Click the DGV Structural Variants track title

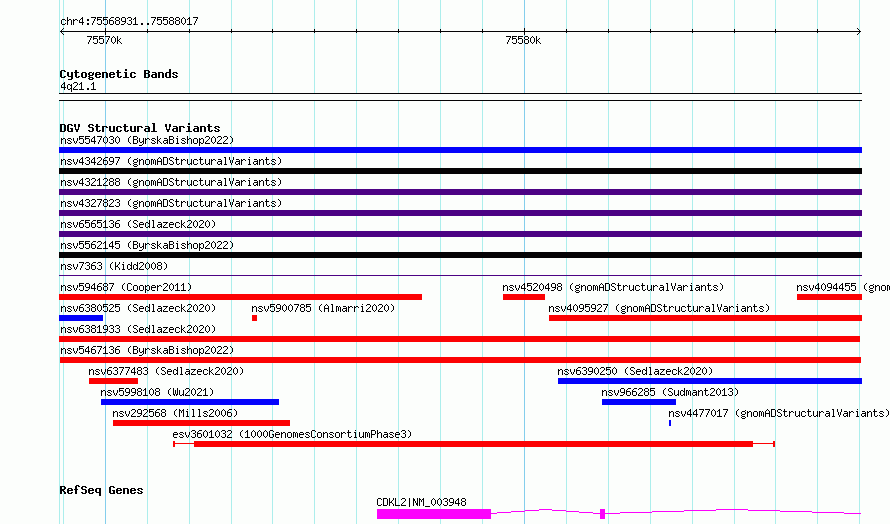140,128
